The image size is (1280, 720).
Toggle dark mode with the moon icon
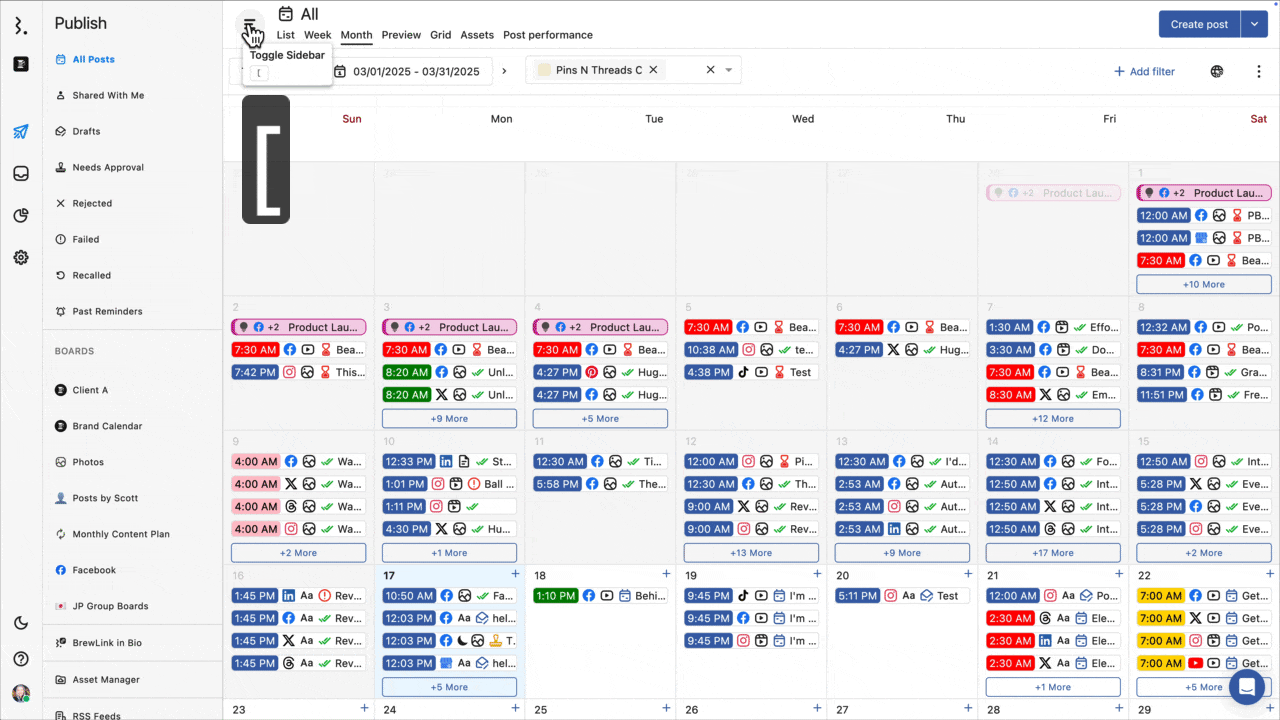[21, 623]
